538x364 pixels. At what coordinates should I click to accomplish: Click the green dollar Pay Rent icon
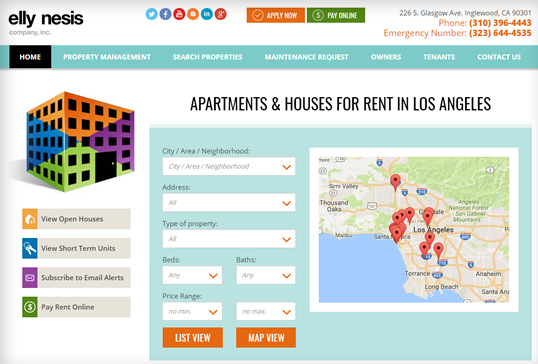point(30,307)
